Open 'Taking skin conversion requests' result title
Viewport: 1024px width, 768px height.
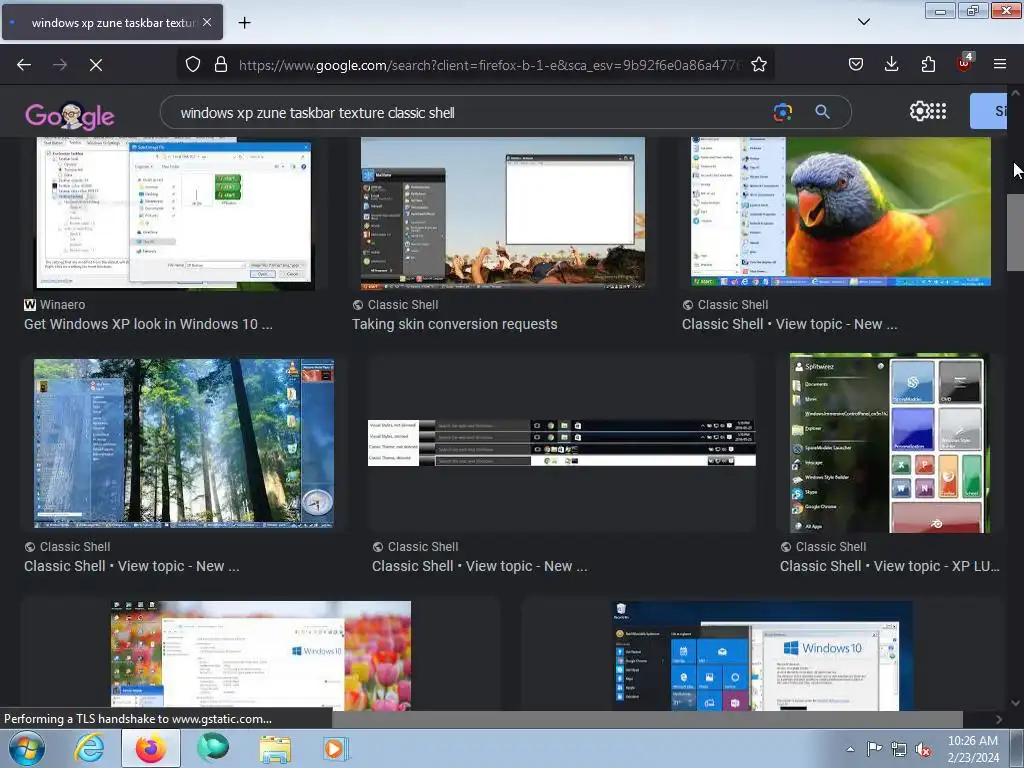tap(455, 324)
